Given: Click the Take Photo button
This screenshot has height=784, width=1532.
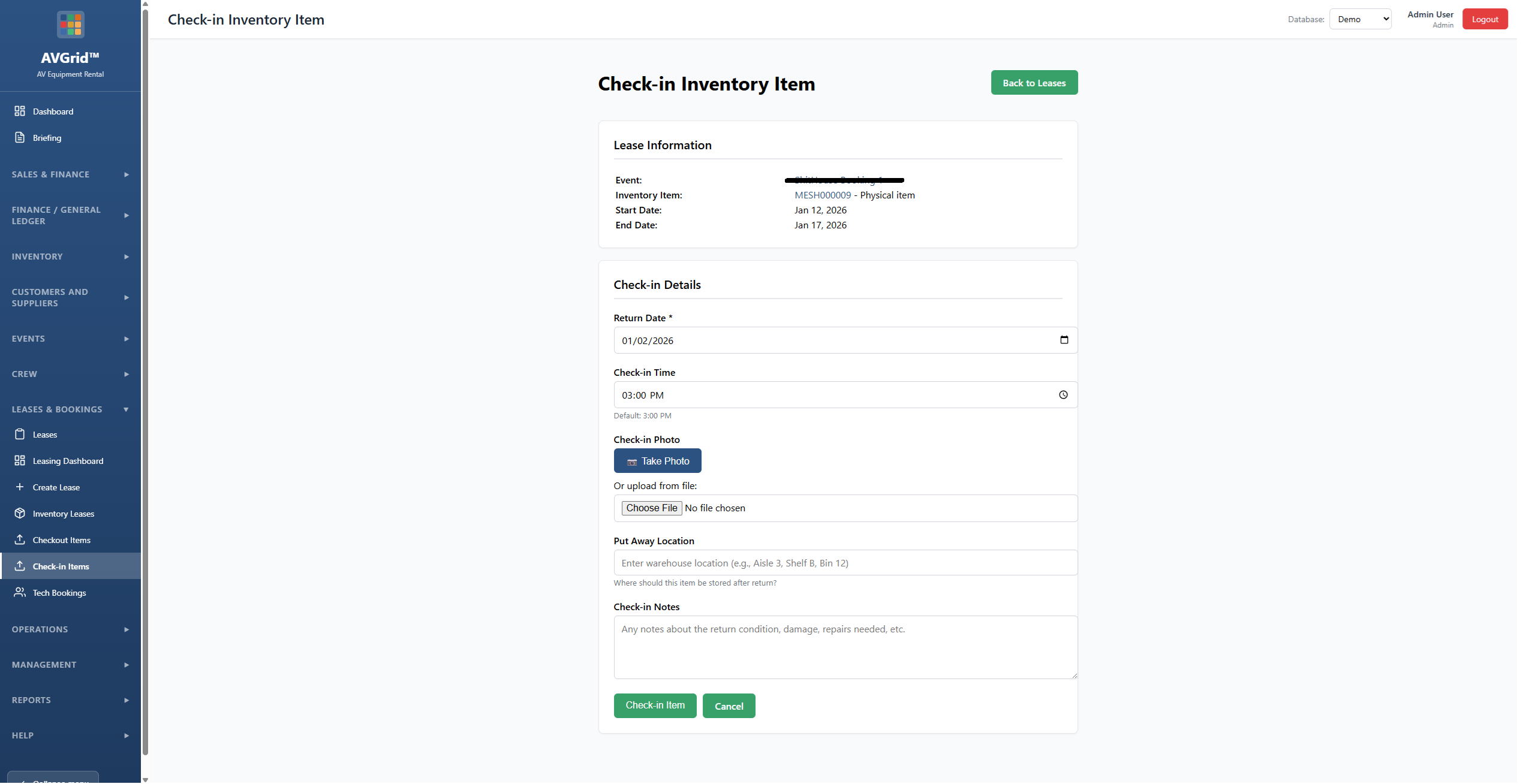Looking at the screenshot, I should (x=657, y=460).
